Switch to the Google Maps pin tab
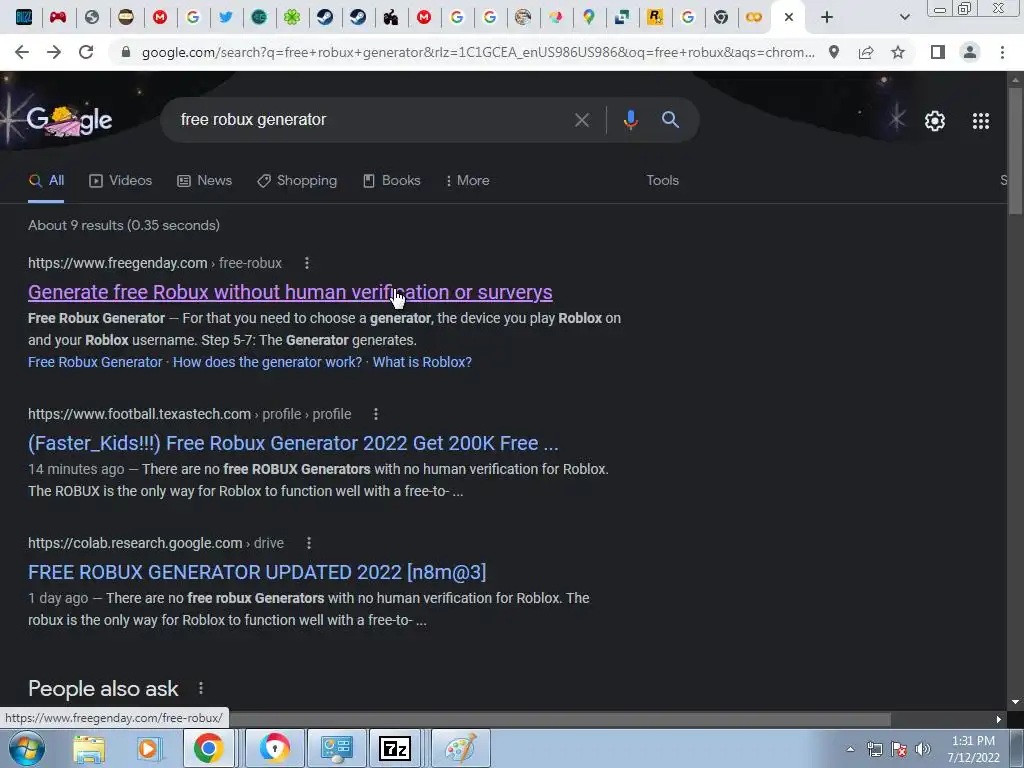Image resolution: width=1024 pixels, height=768 pixels. click(x=589, y=17)
